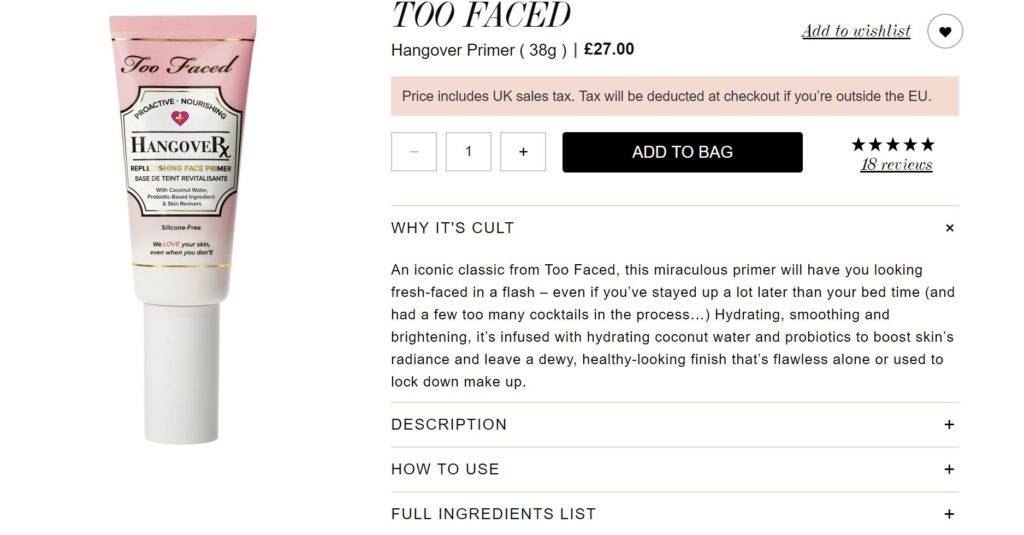Expand How To Use plus icon
1024x535 pixels.
[x=949, y=469]
